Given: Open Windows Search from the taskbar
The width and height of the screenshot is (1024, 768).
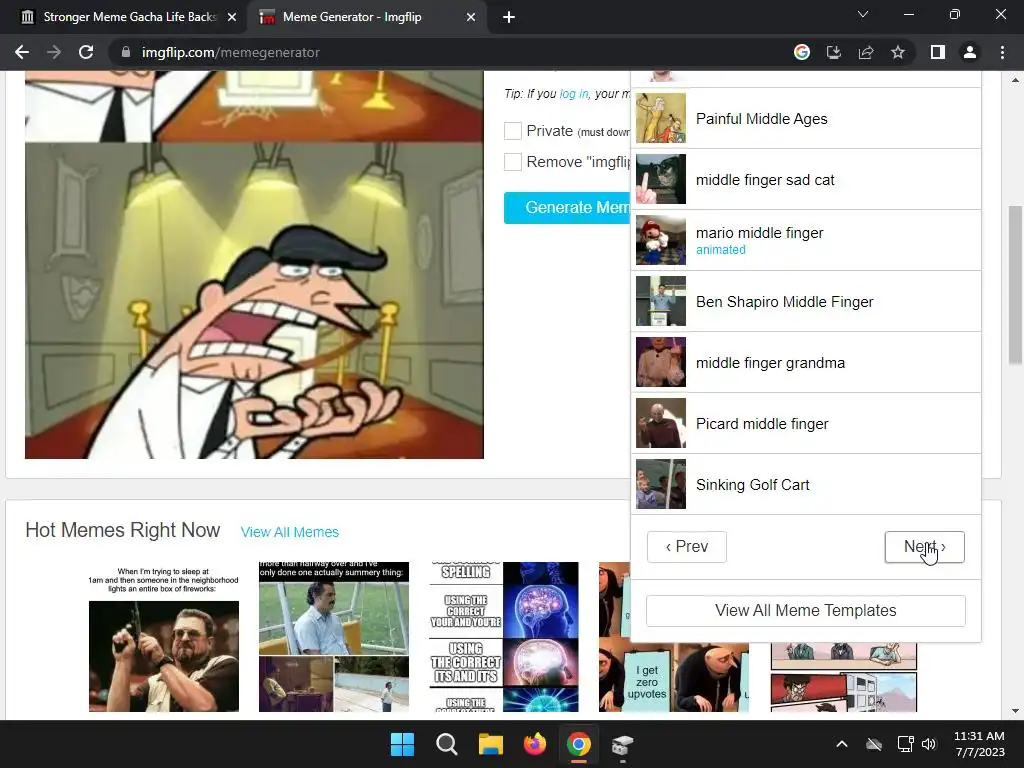Looking at the screenshot, I should (447, 744).
